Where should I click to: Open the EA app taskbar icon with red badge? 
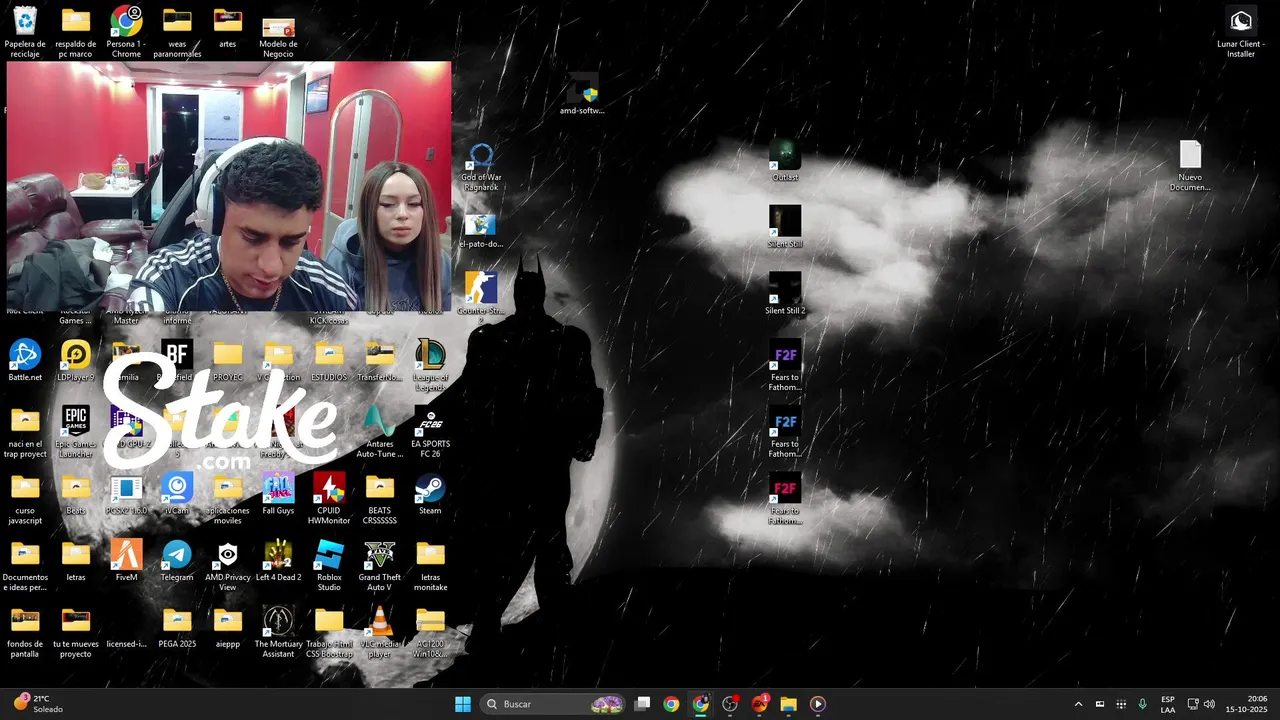pyautogui.click(x=760, y=704)
